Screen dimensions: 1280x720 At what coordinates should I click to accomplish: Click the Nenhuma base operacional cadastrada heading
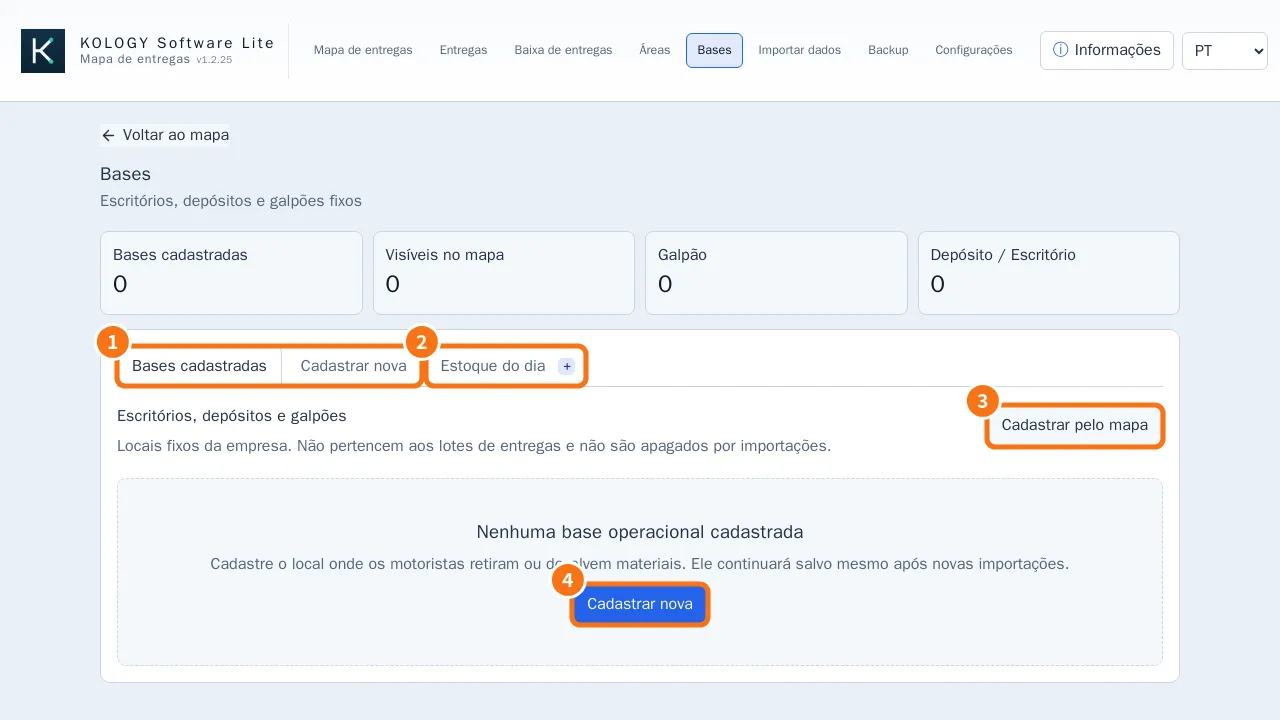pyautogui.click(x=640, y=532)
